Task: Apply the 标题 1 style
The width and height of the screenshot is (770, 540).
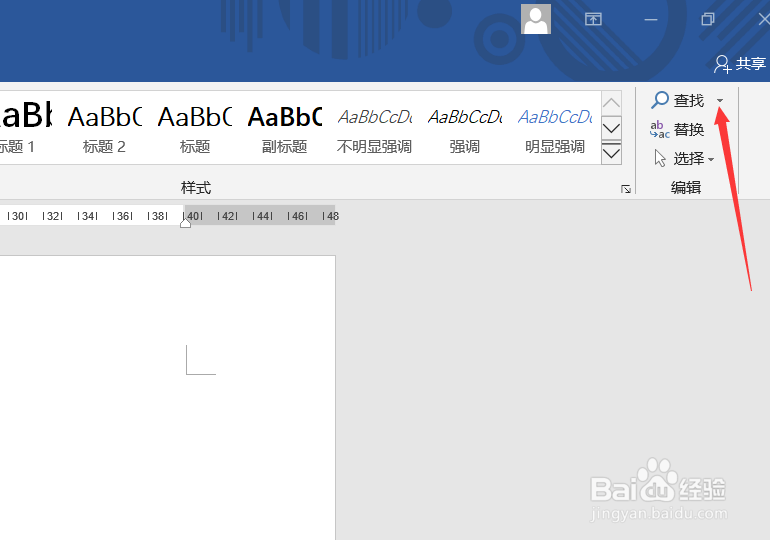Action: (26, 128)
